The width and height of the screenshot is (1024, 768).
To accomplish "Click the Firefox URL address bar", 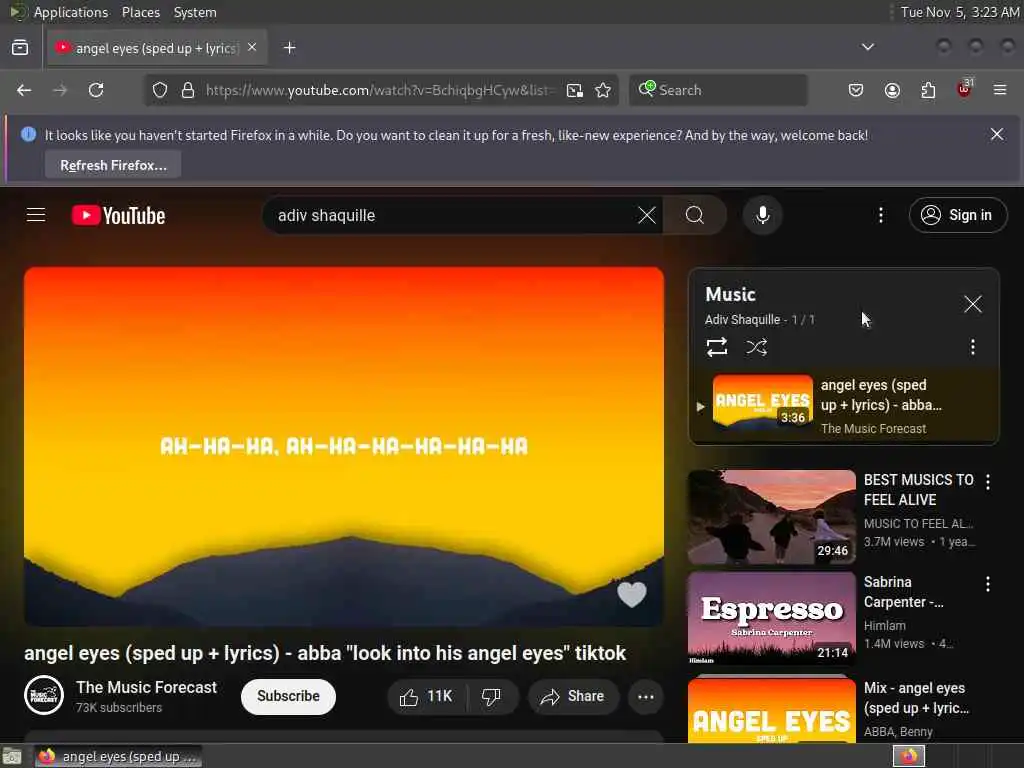I will tap(379, 90).
